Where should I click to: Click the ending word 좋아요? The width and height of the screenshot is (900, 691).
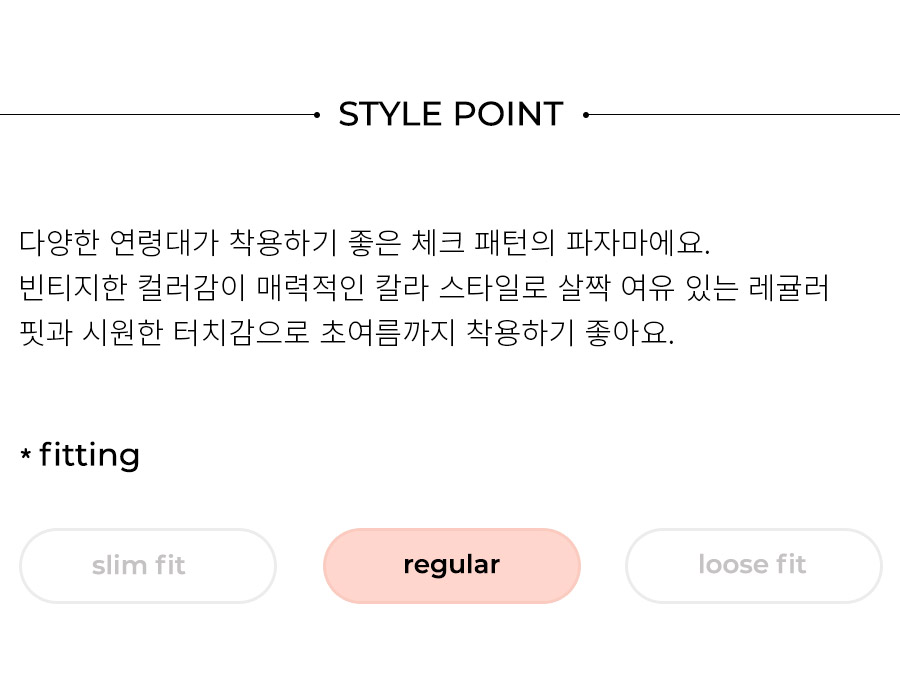pos(630,333)
